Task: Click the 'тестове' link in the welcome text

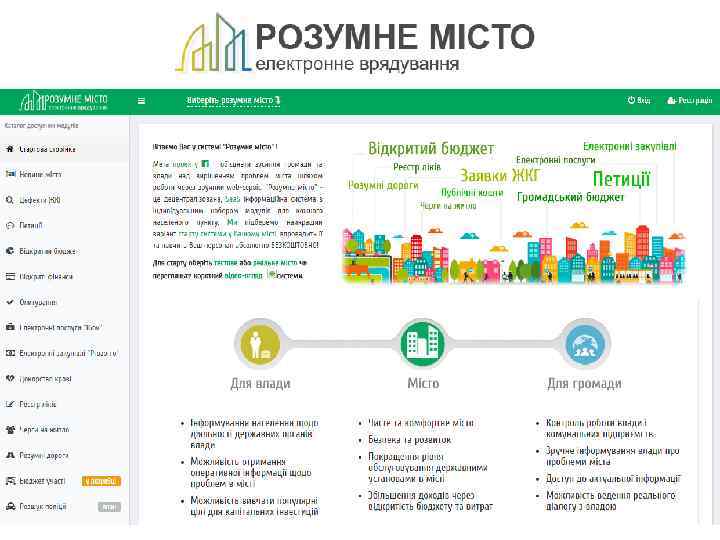Action: point(225,263)
